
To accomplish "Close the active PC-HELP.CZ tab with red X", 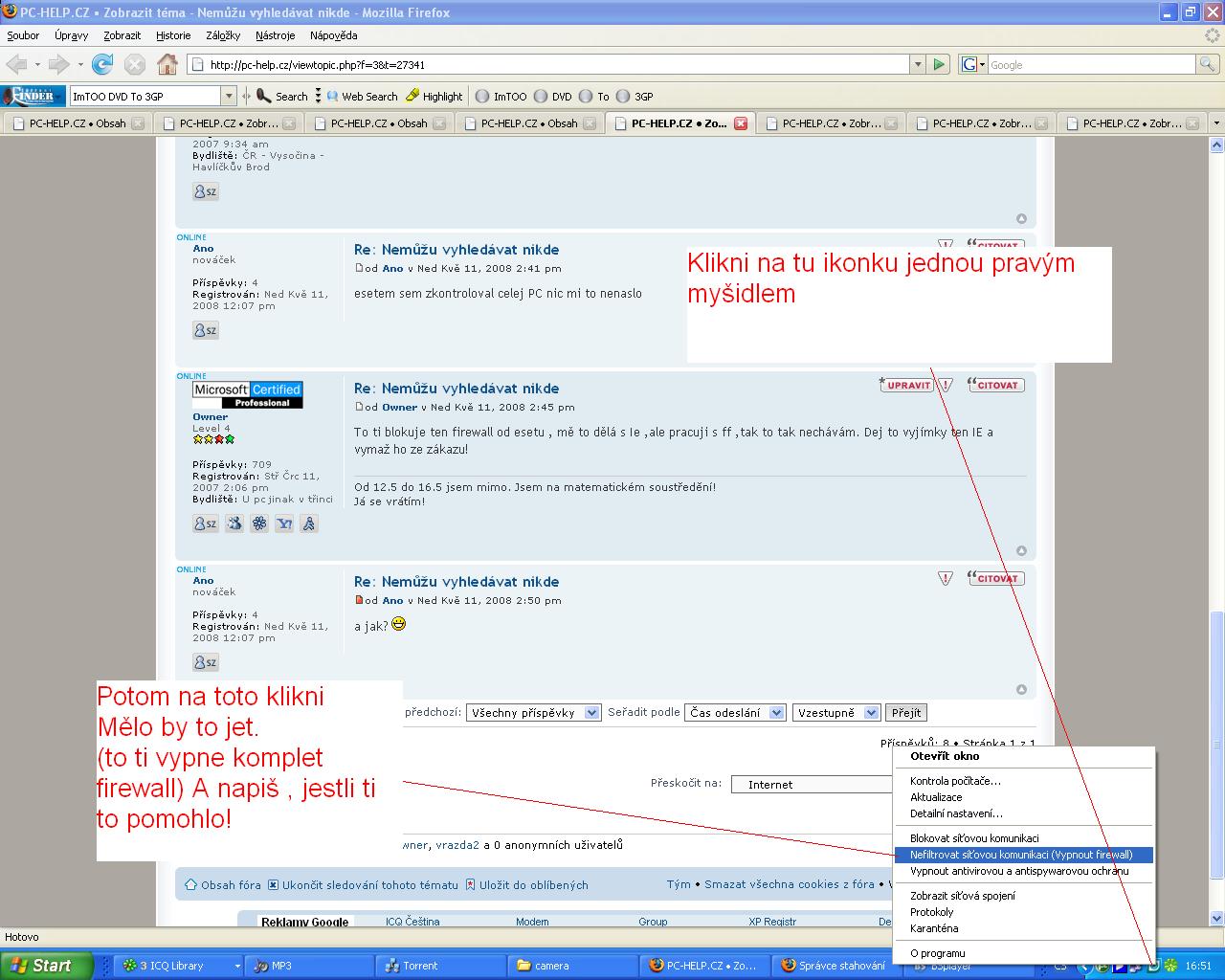I will tap(740, 123).
